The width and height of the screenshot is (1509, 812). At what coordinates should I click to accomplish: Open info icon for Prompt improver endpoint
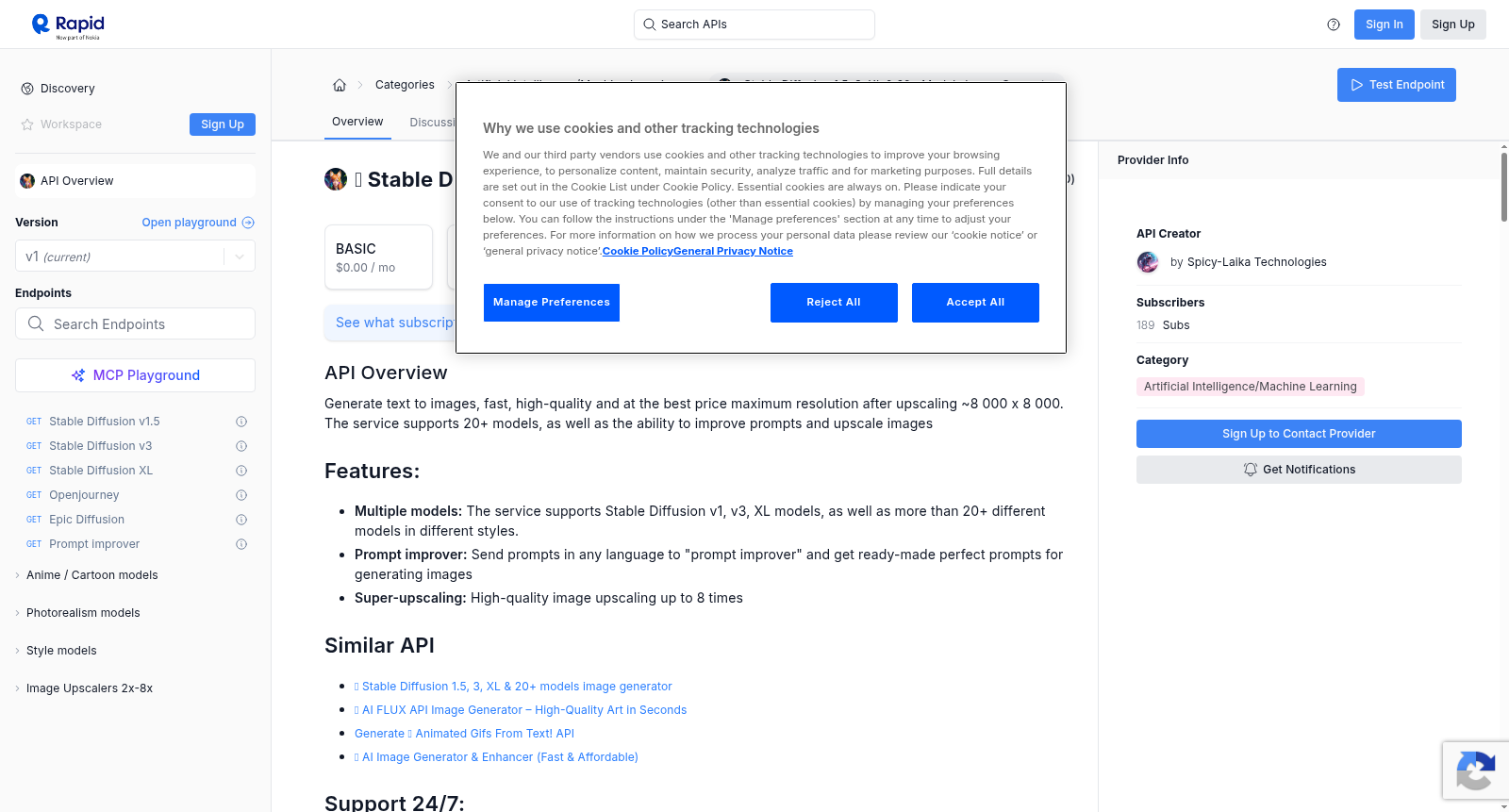tap(241, 544)
